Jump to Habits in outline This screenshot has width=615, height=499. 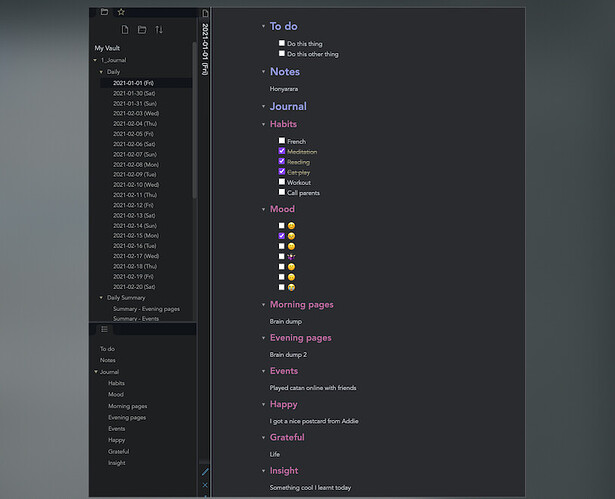coord(116,383)
